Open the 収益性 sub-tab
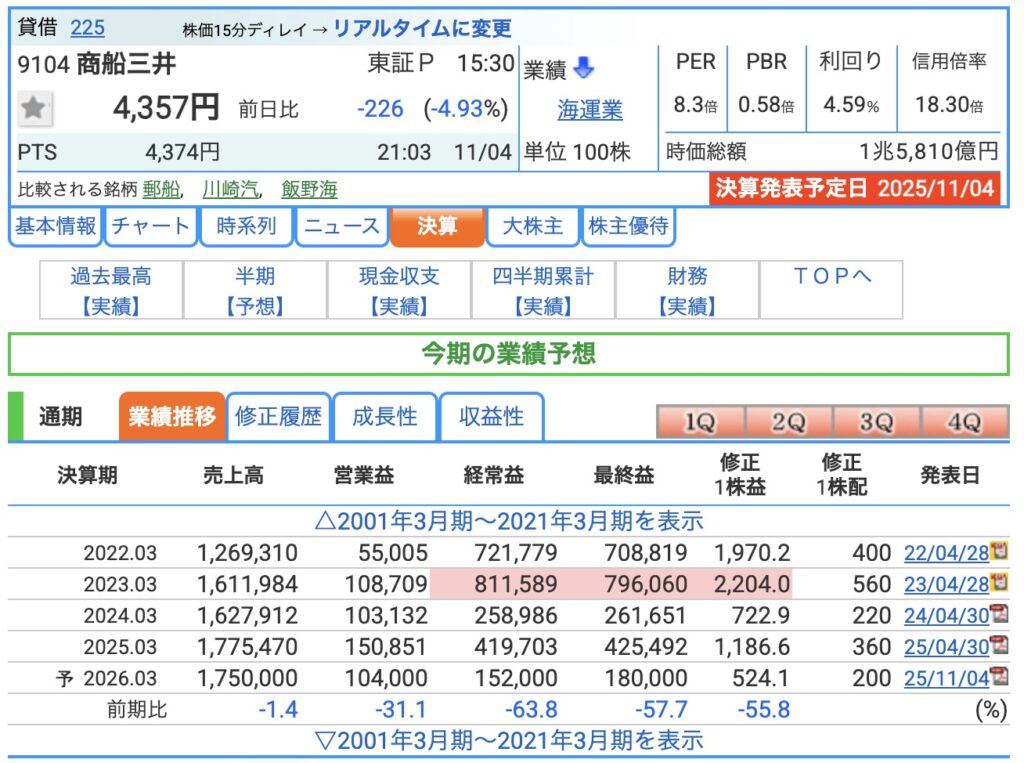 coord(491,417)
